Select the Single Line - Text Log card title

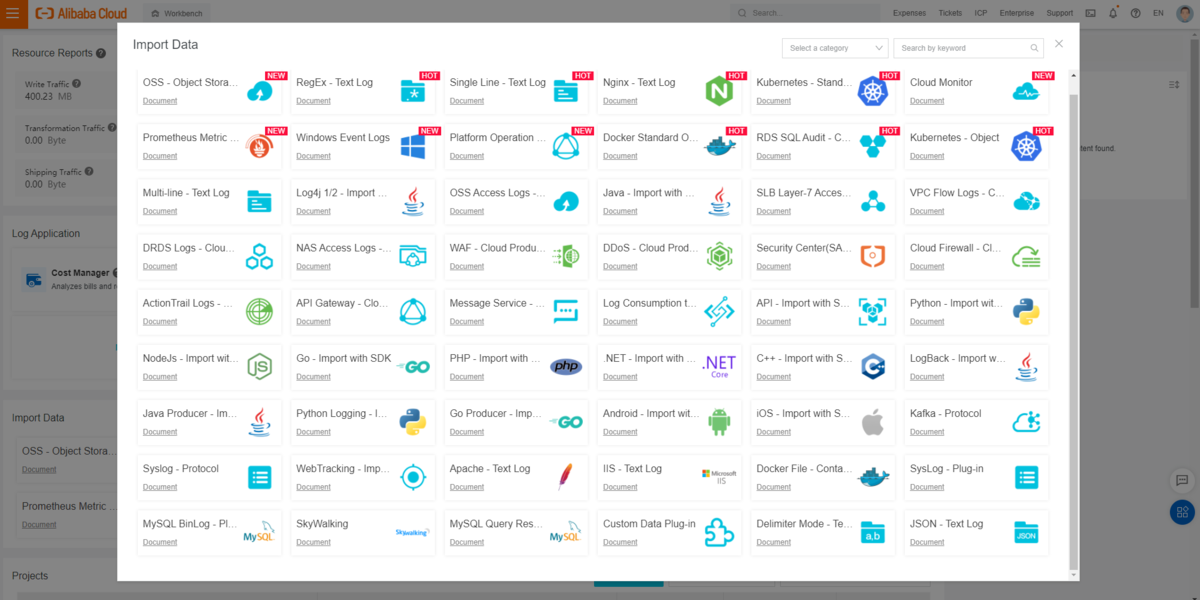pyautogui.click(x=498, y=82)
